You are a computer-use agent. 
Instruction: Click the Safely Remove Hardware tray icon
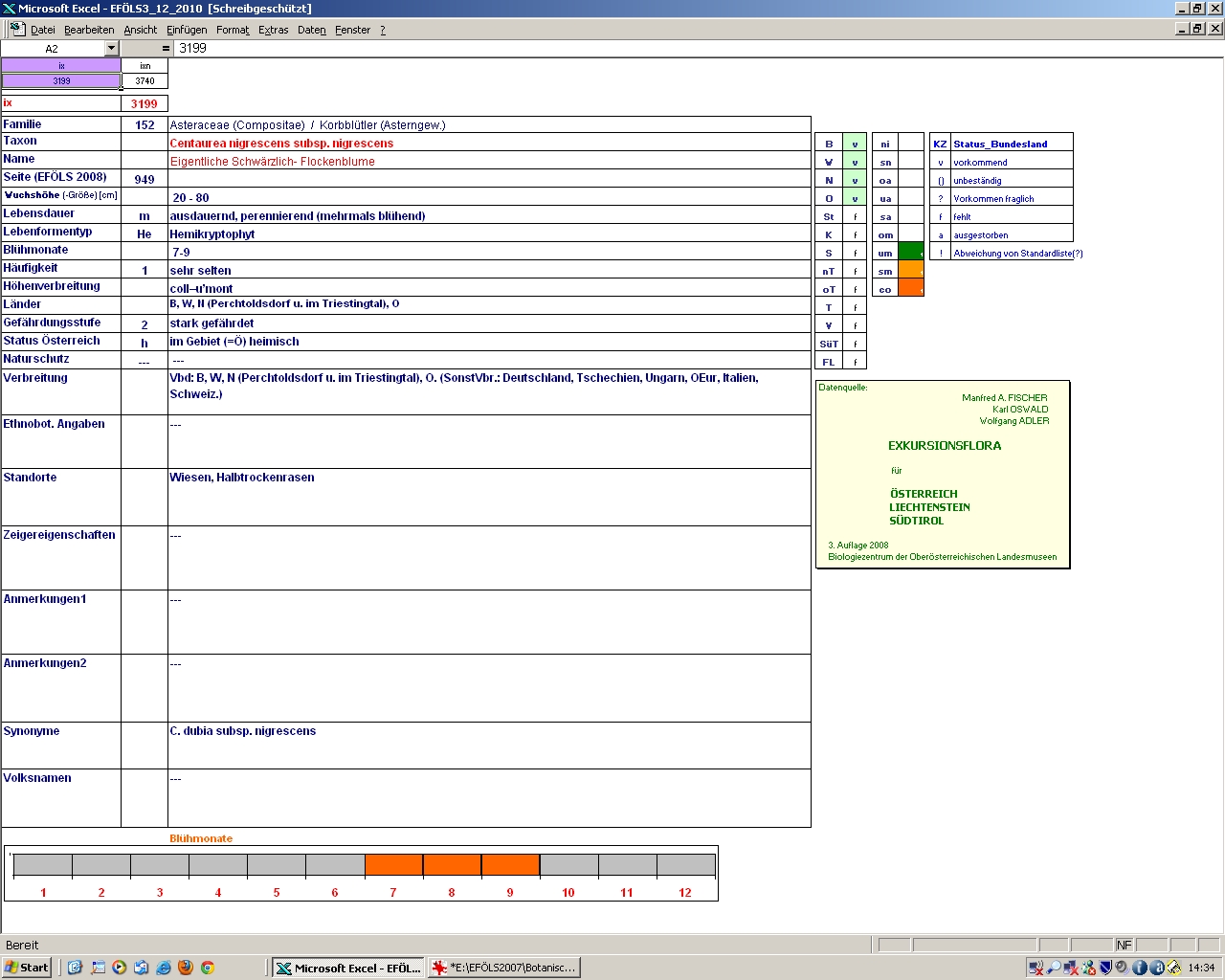click(1174, 968)
